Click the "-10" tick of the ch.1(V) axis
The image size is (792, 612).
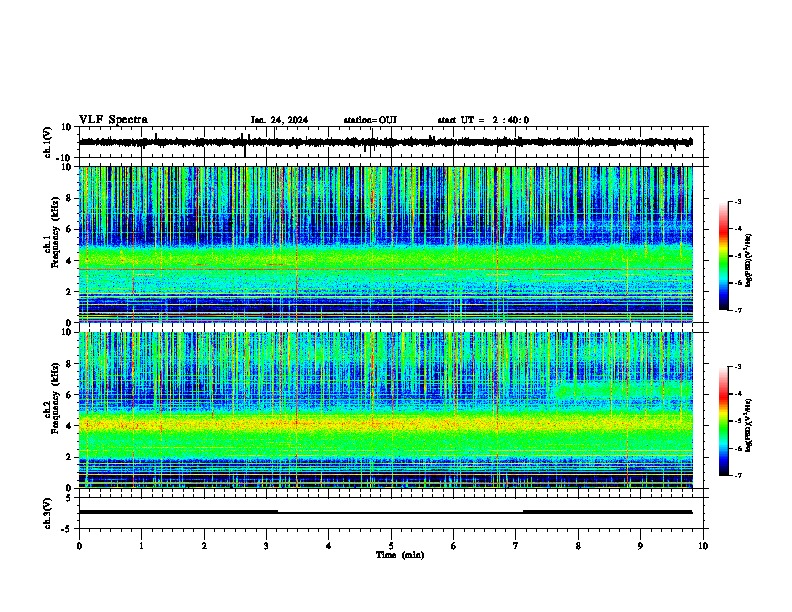[64, 158]
